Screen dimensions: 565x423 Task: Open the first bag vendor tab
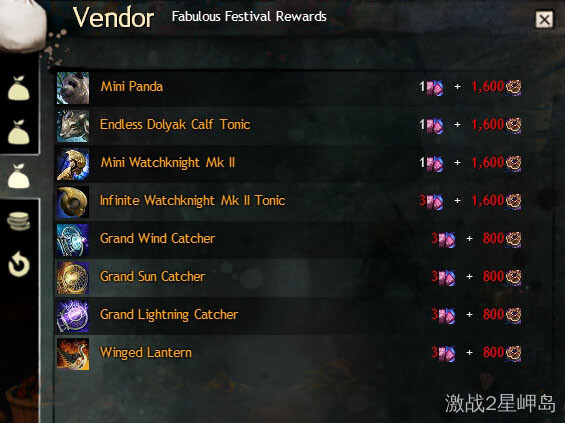pos(19,88)
